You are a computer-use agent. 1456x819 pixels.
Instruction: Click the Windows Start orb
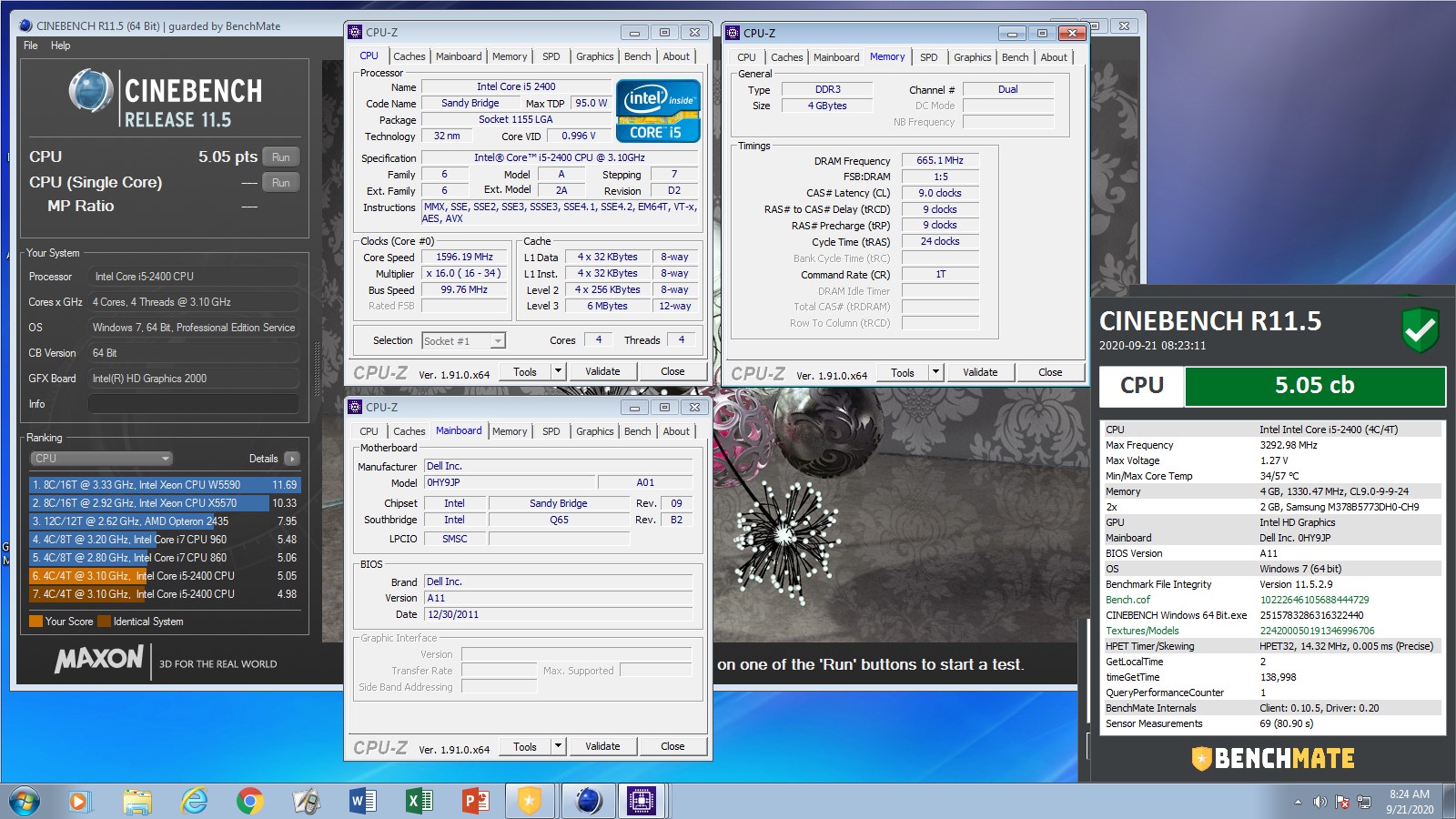[25, 801]
